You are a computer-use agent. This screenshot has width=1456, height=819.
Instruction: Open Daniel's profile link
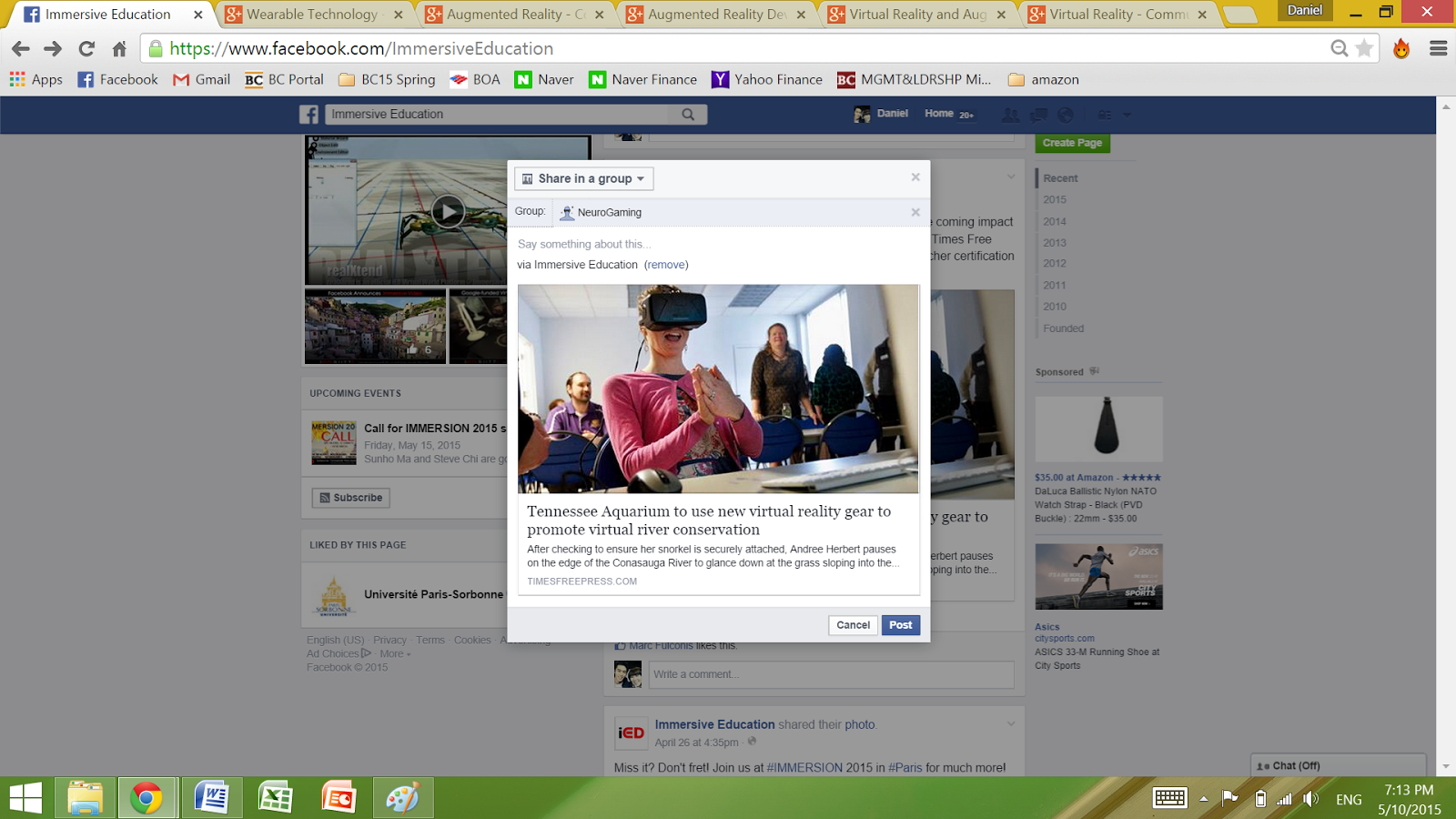click(x=881, y=114)
